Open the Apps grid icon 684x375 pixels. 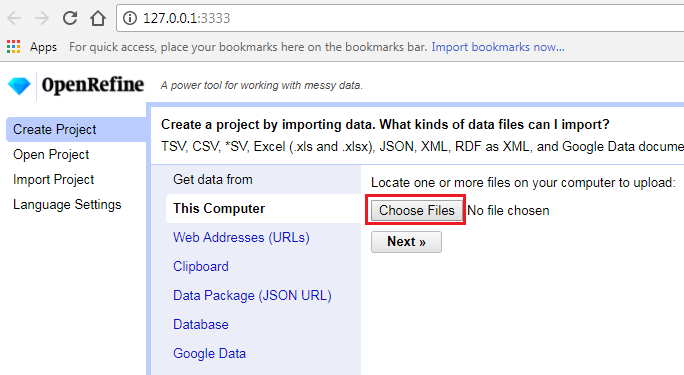pos(14,47)
